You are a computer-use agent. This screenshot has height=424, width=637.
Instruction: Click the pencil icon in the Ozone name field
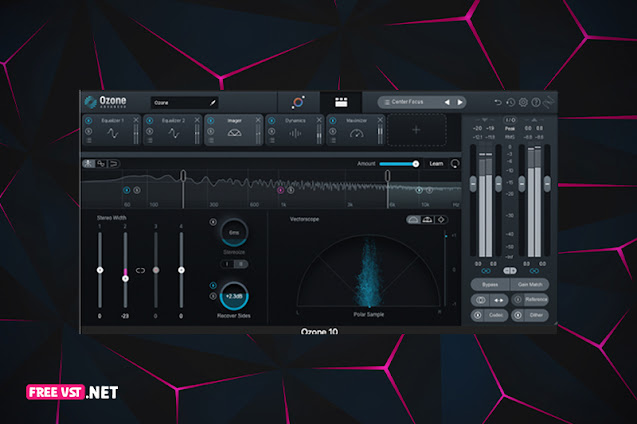(212, 103)
